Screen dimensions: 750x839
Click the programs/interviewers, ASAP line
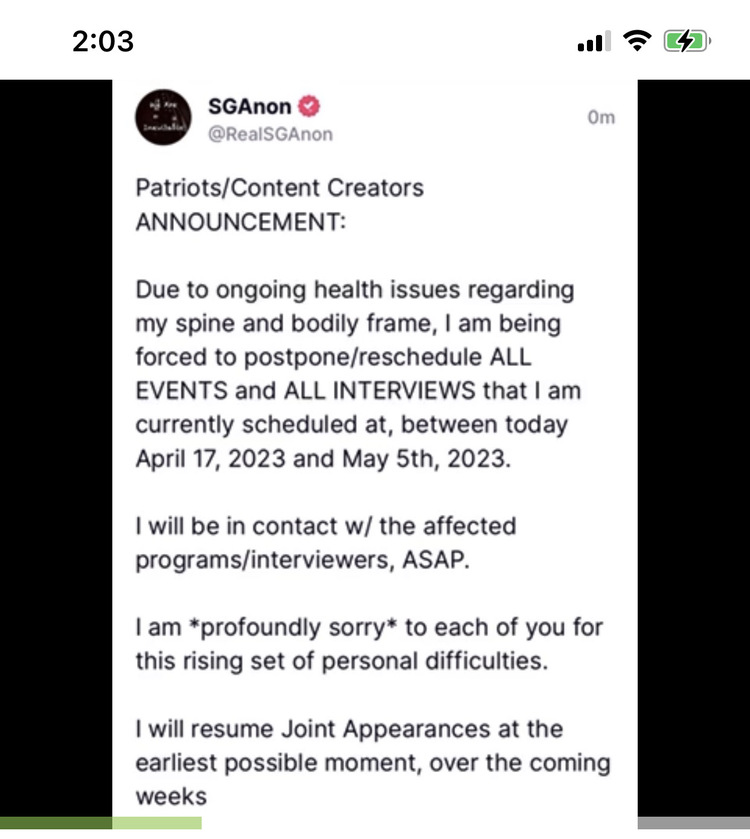tap(302, 560)
